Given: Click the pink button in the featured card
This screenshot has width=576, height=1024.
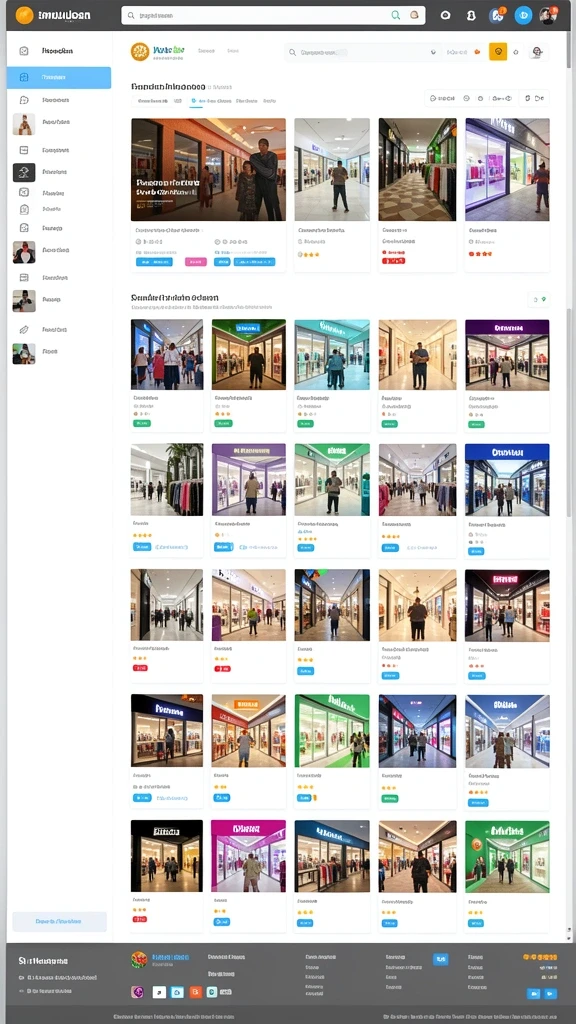Looking at the screenshot, I should coord(196,262).
